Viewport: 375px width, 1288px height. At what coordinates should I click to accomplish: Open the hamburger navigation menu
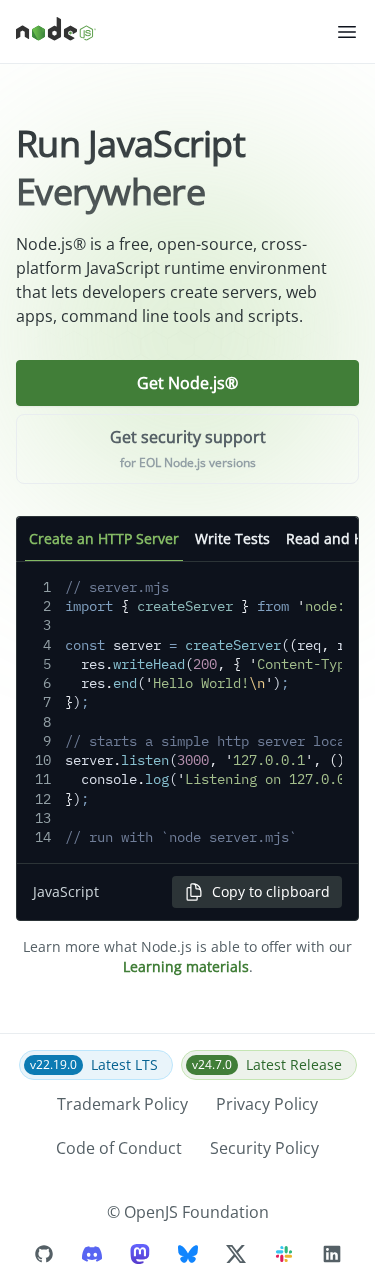tap(347, 32)
